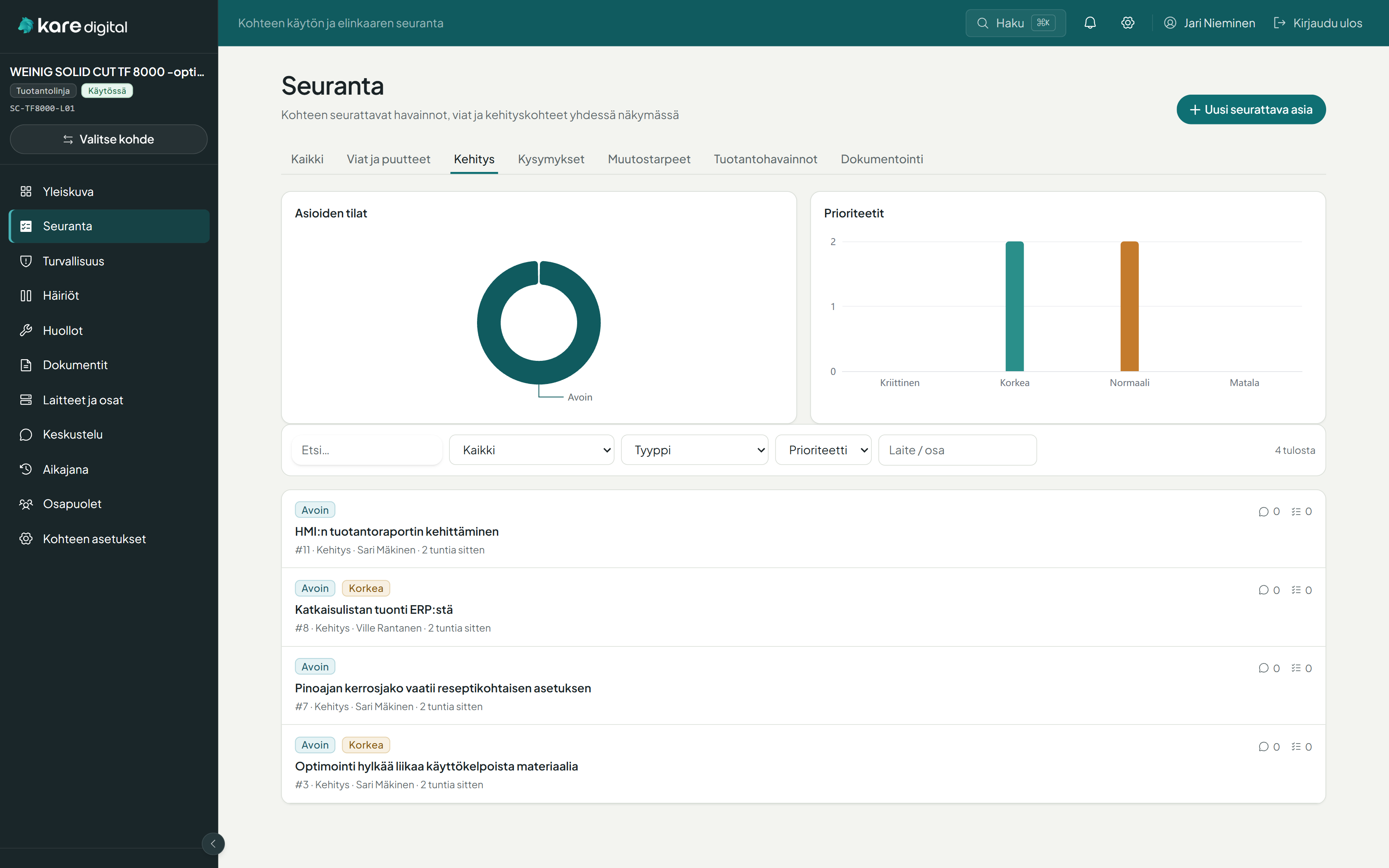The image size is (1389, 868).
Task: Open the Muutostarpeet tab
Action: [649, 159]
